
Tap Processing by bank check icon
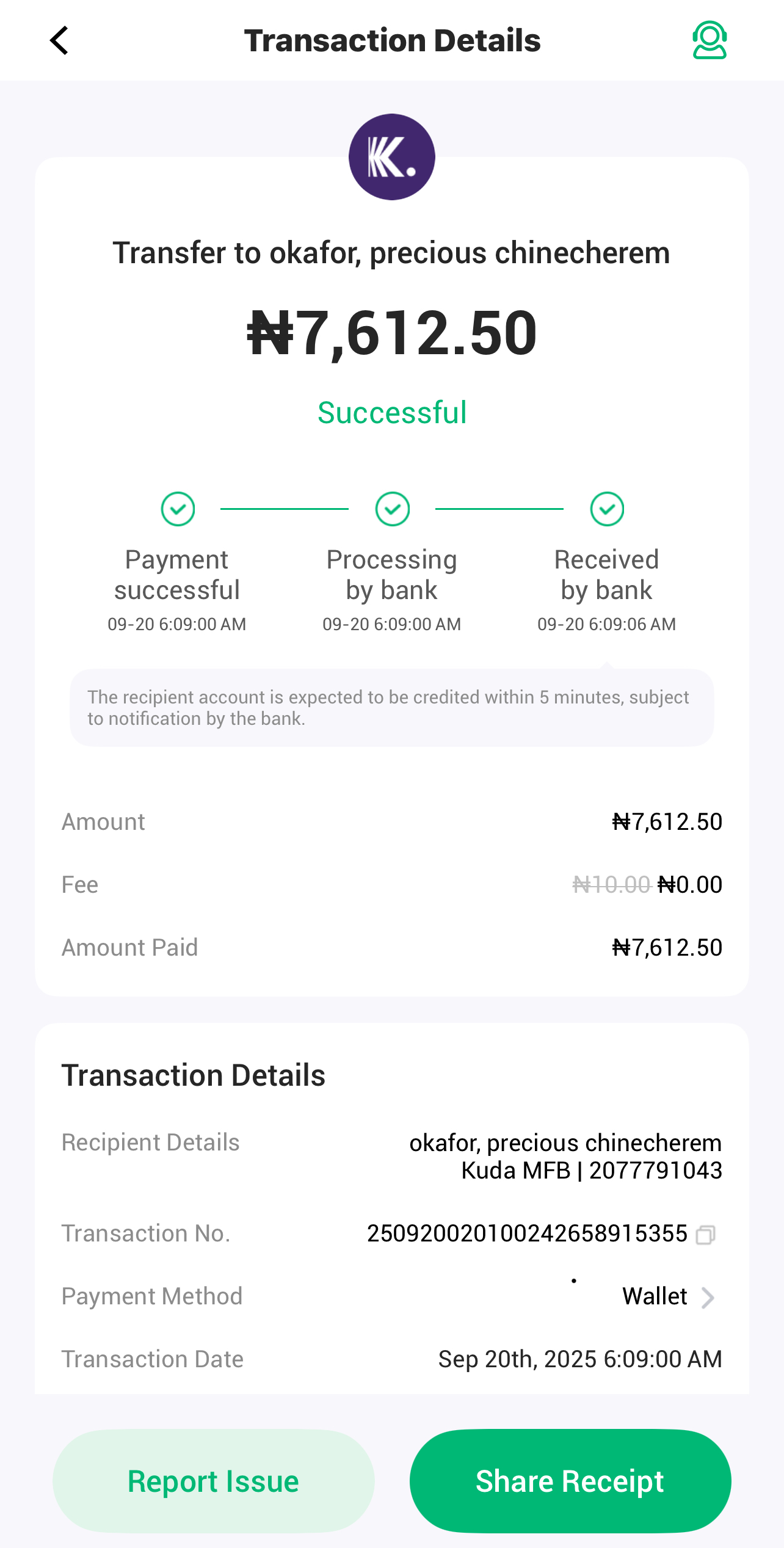click(x=392, y=509)
